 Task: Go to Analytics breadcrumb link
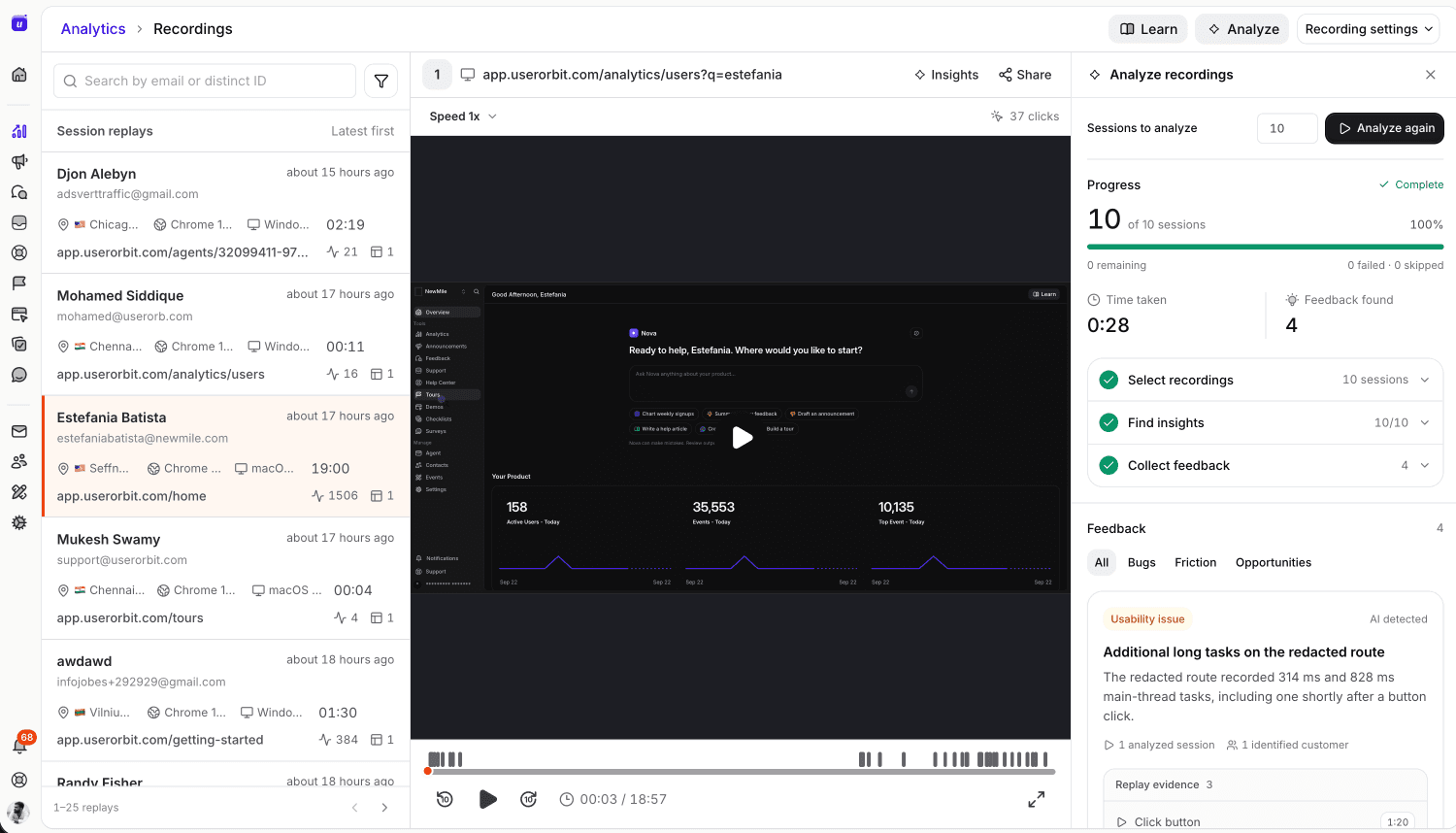pyautogui.click(x=93, y=29)
